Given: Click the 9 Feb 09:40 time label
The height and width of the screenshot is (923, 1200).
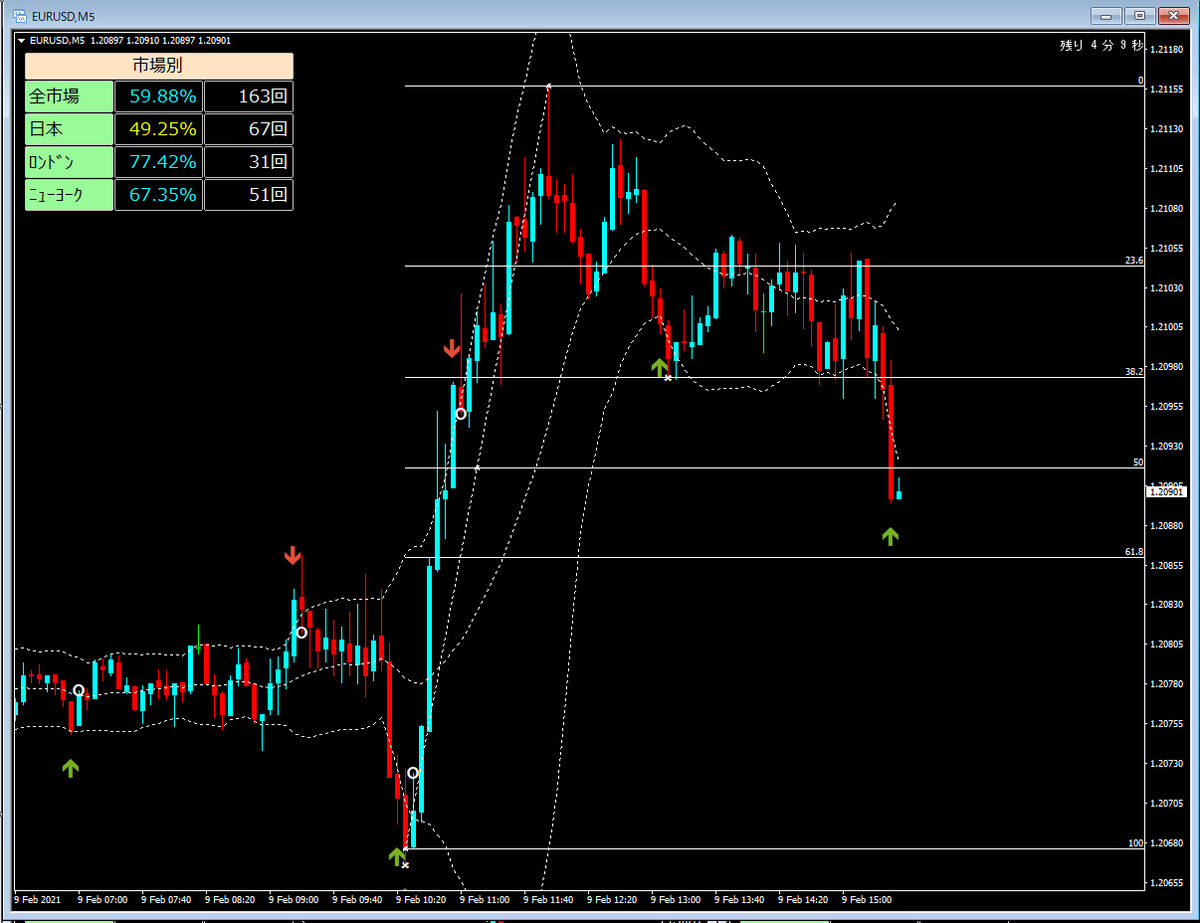Looking at the screenshot, I should pos(358,899).
